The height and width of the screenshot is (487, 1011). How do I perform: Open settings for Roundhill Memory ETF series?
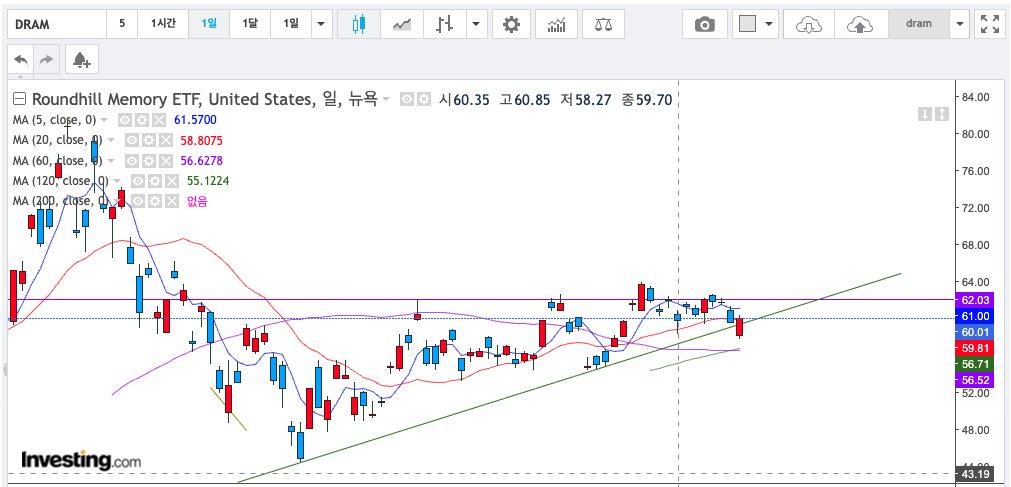click(423, 99)
